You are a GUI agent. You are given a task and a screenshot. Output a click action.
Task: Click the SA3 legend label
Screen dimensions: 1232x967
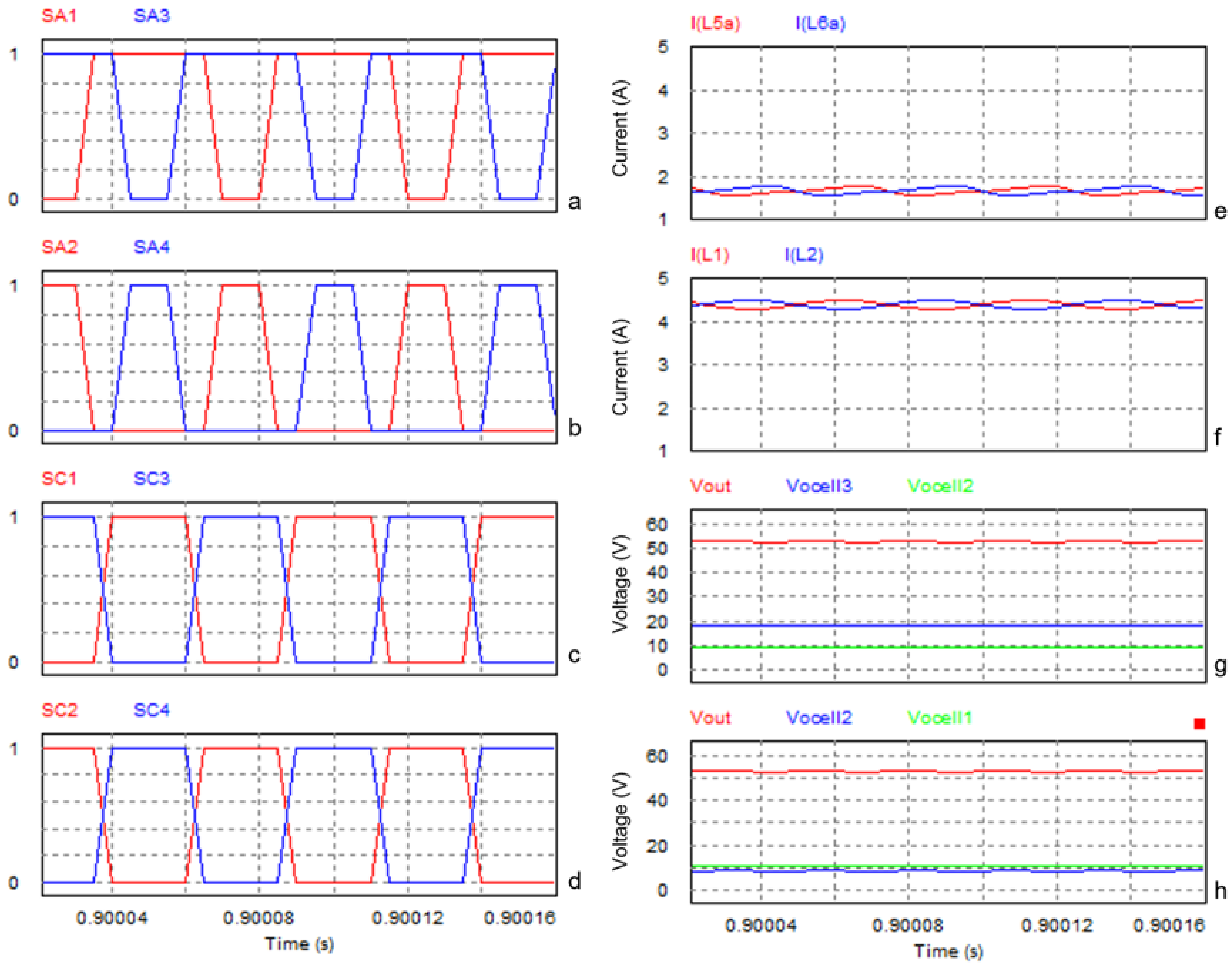click(151, 16)
